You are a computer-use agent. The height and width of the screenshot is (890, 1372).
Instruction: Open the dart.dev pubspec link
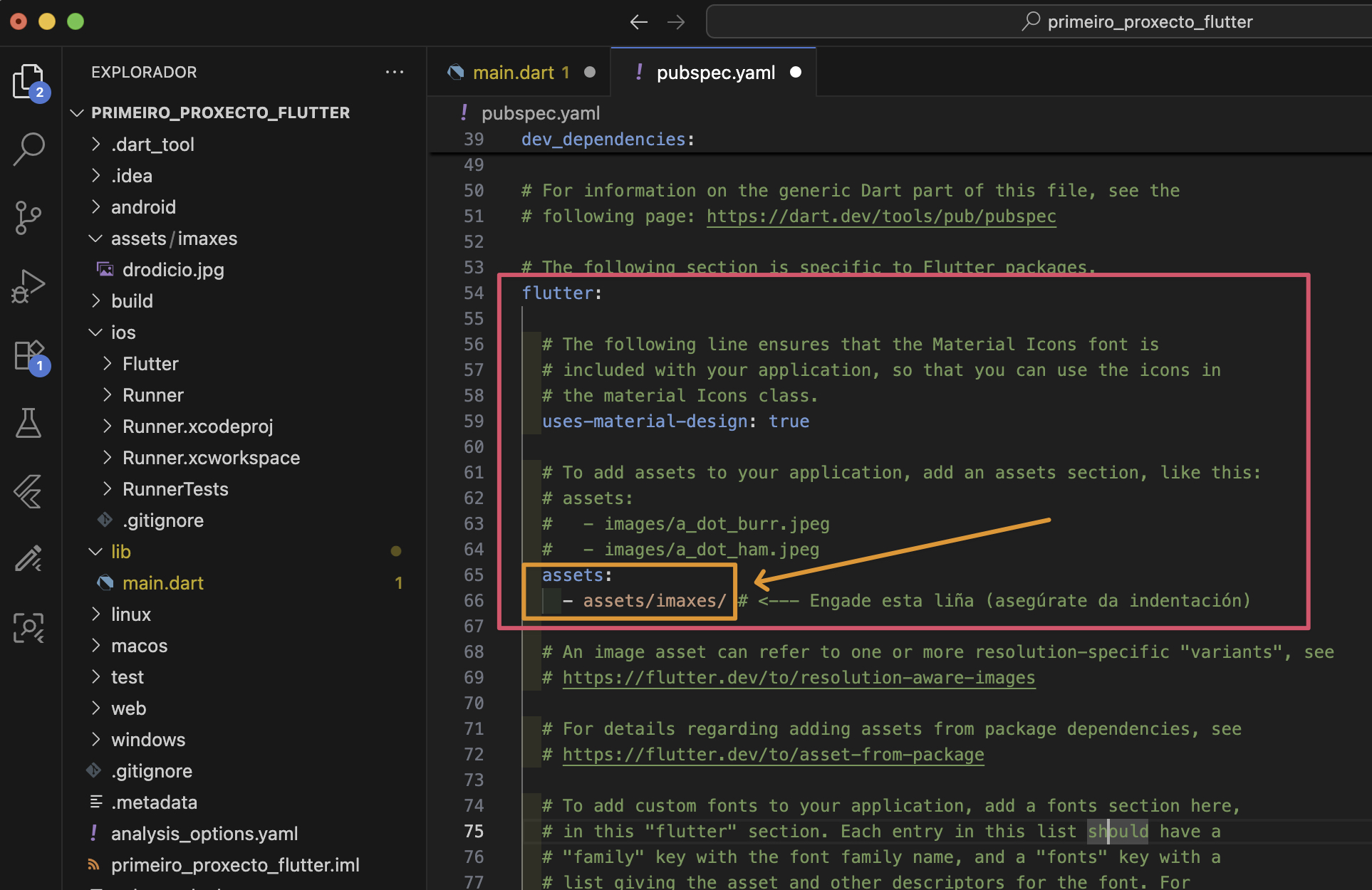coord(880,216)
